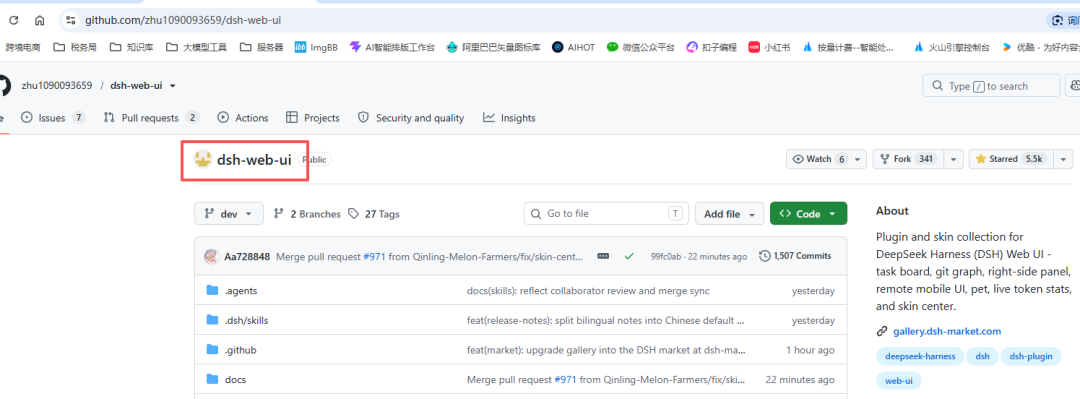This screenshot has width=1080, height=399.
Task: Go to GitHub home via Octocat logo
Action: coord(3,85)
